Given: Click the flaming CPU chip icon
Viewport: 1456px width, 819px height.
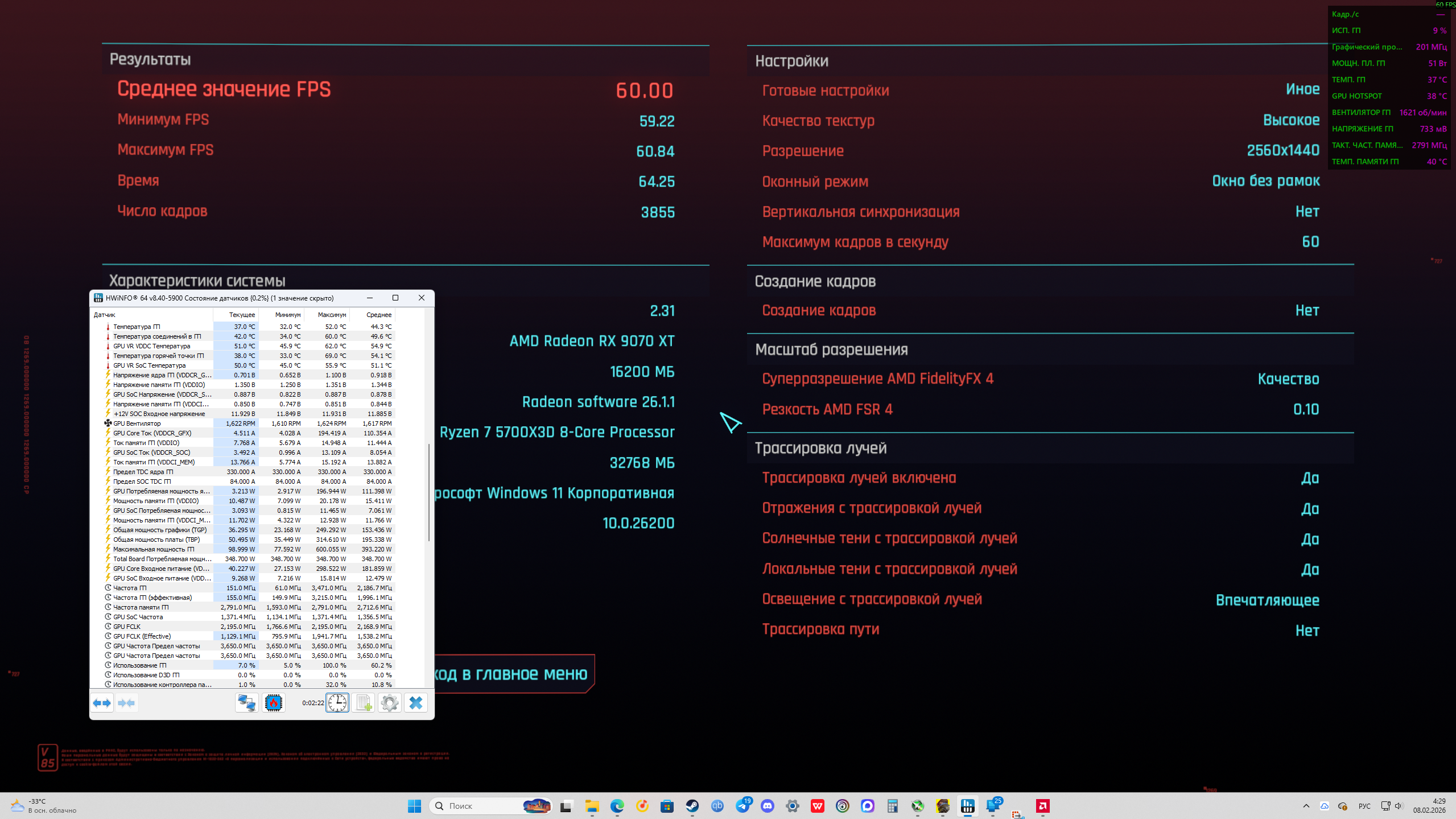Looking at the screenshot, I should tap(274, 703).
